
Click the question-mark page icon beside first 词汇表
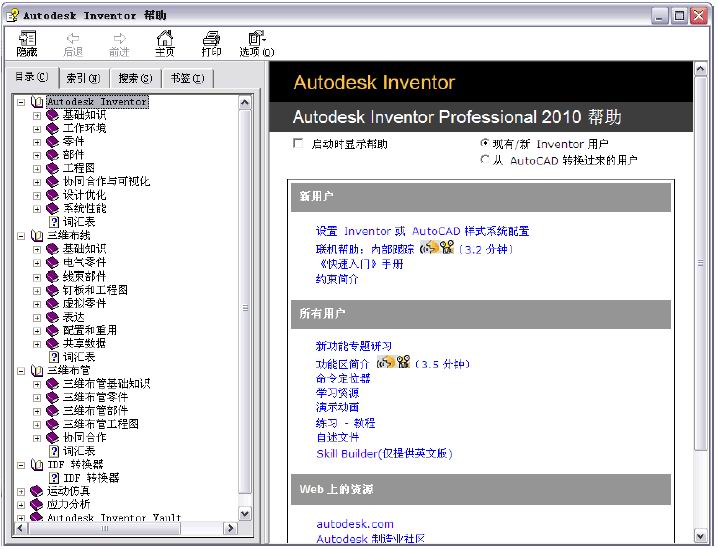coord(54,222)
